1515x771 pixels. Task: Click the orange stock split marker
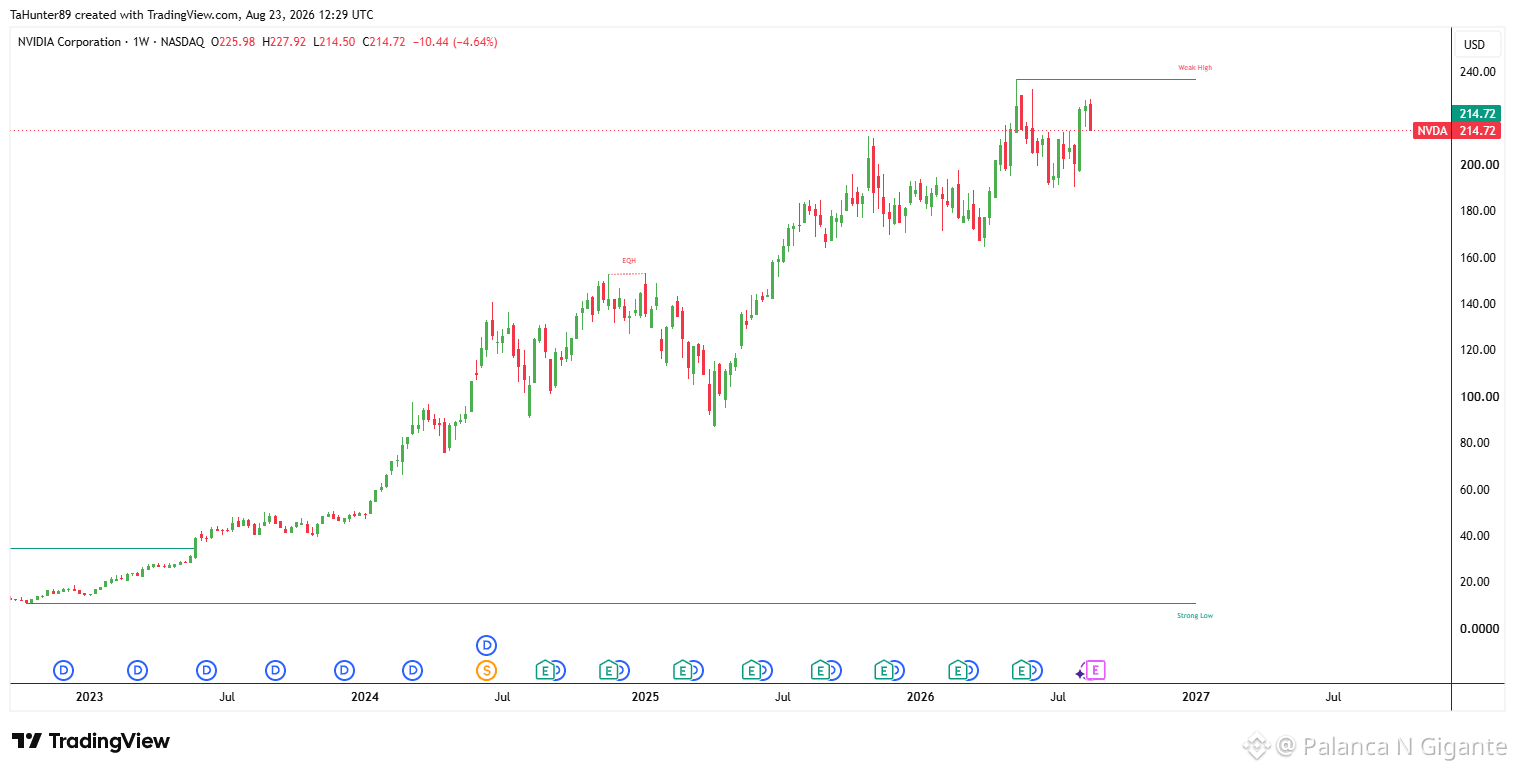click(487, 670)
